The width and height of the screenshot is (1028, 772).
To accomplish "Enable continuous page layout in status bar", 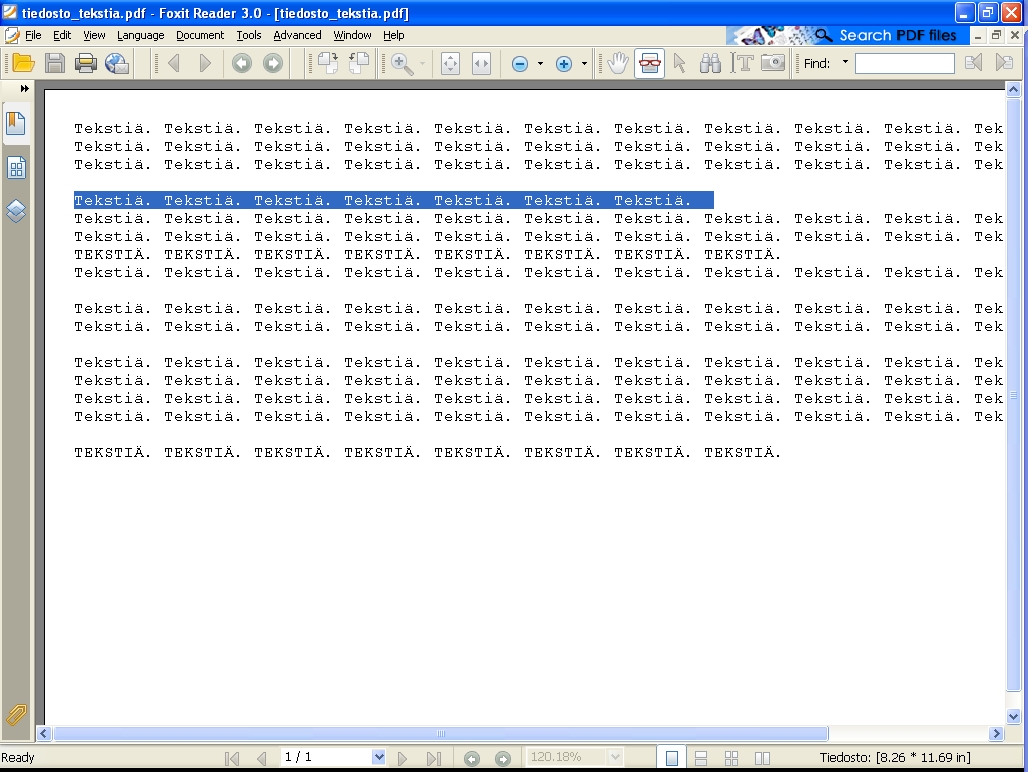I will (x=701, y=758).
